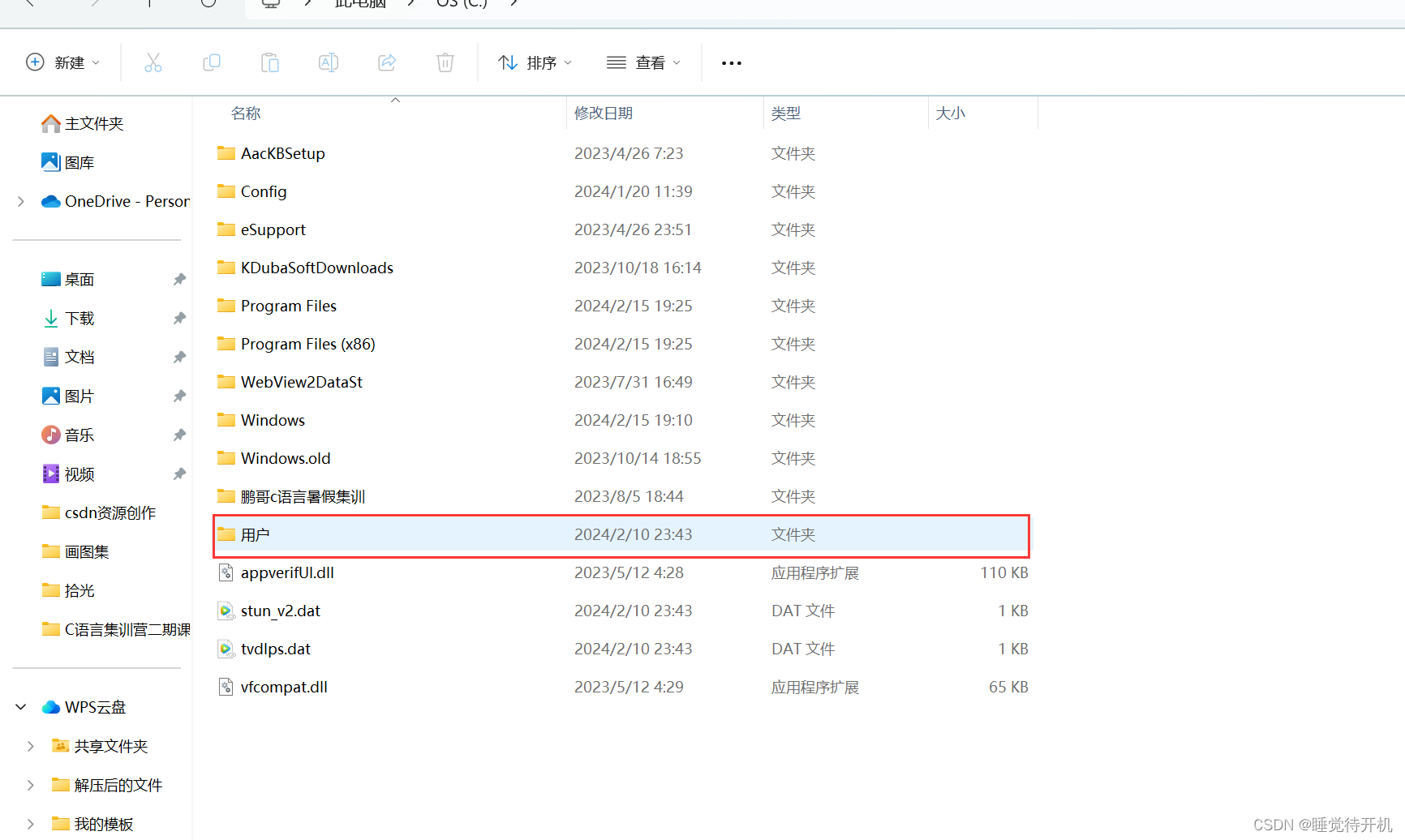Open OneDrive - Personal in sidebar

click(x=116, y=201)
